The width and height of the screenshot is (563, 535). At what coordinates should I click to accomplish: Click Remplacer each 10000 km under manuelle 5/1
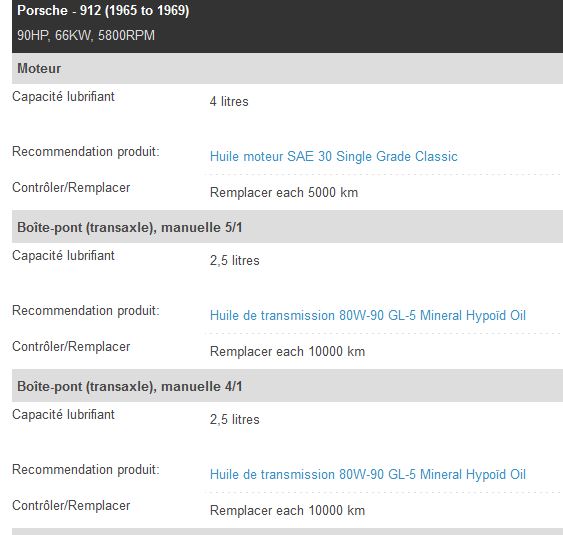[287, 352]
